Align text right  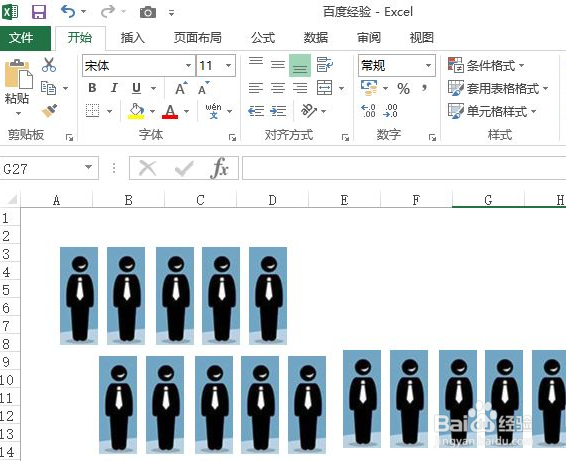tap(300, 88)
